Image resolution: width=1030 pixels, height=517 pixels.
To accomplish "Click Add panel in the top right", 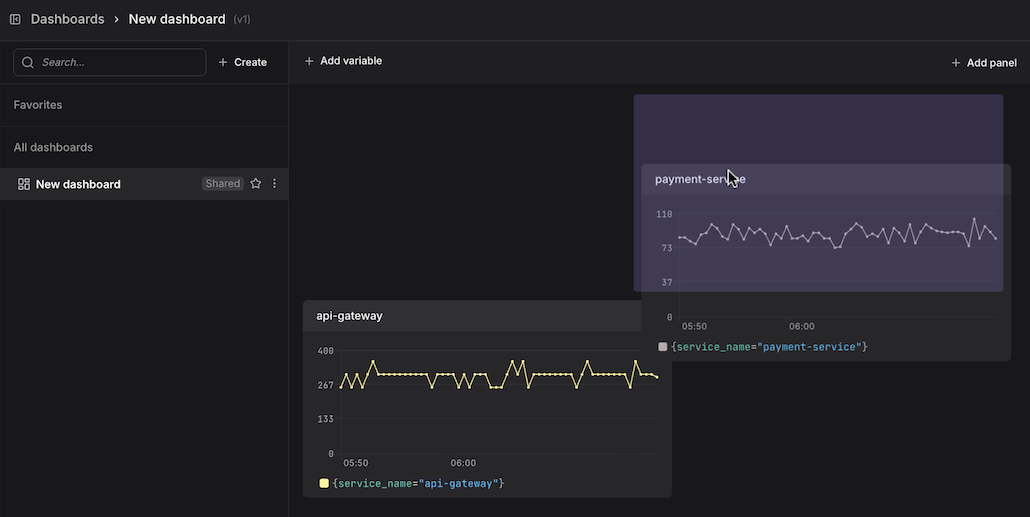I will (x=983, y=63).
